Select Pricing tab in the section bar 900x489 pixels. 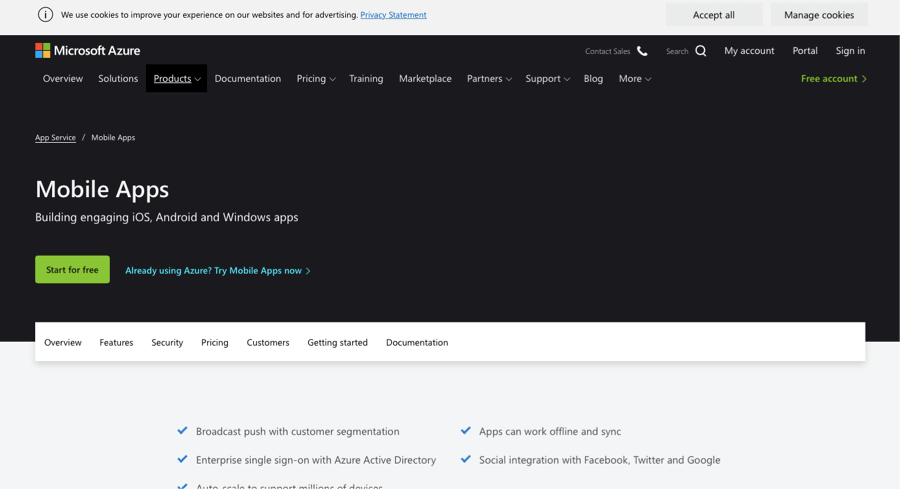point(215,343)
